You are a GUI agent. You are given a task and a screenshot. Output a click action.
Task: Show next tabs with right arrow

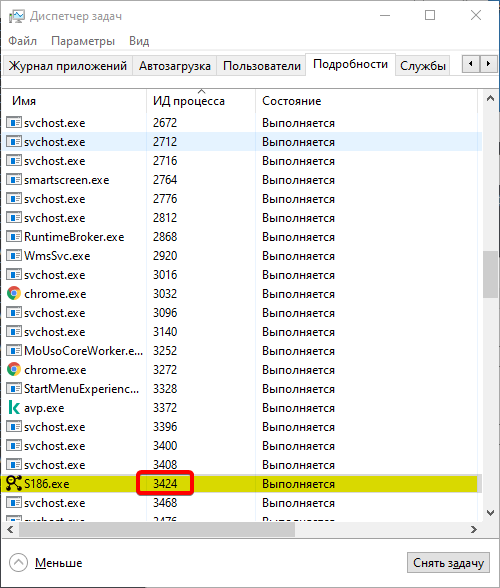(x=488, y=64)
